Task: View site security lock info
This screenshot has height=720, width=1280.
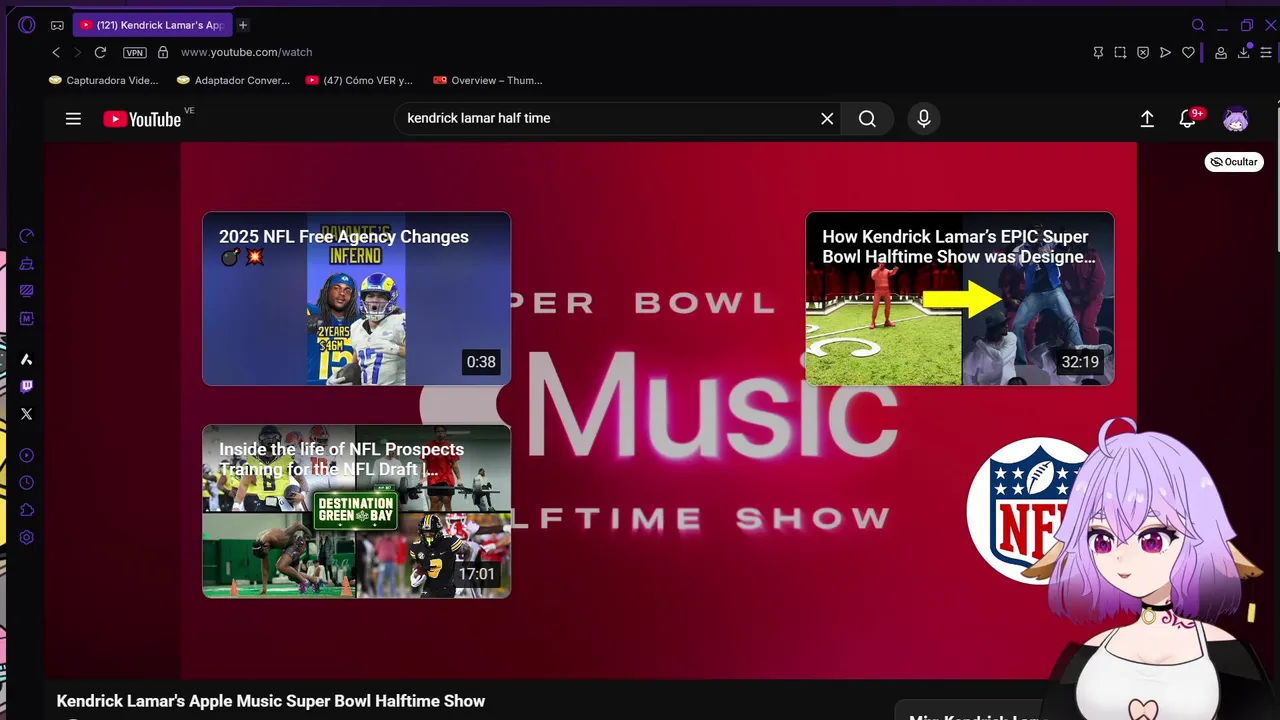Action: tap(163, 52)
